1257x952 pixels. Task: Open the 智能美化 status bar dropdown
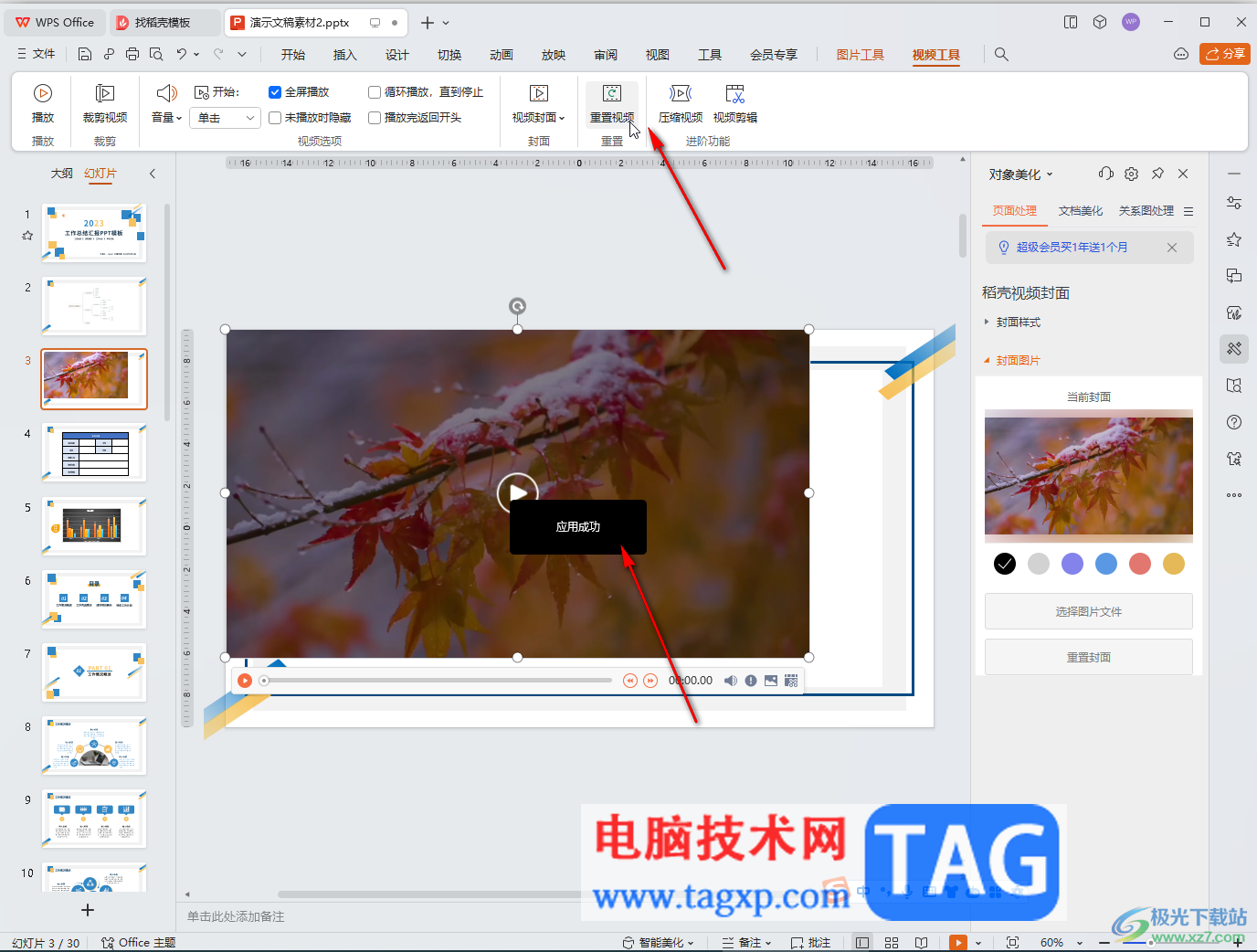click(658, 943)
